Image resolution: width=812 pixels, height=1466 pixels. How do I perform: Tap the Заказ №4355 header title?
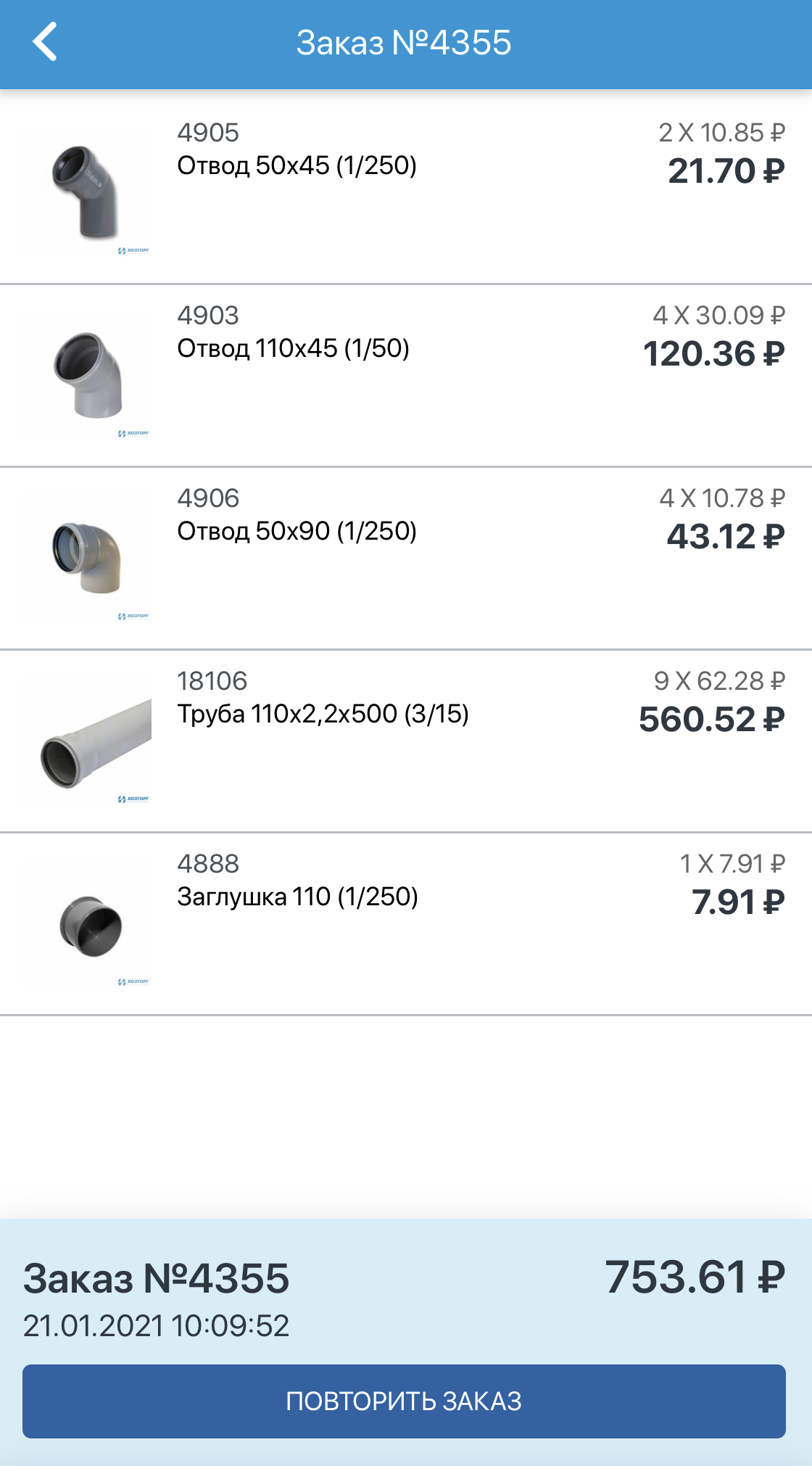(x=404, y=43)
